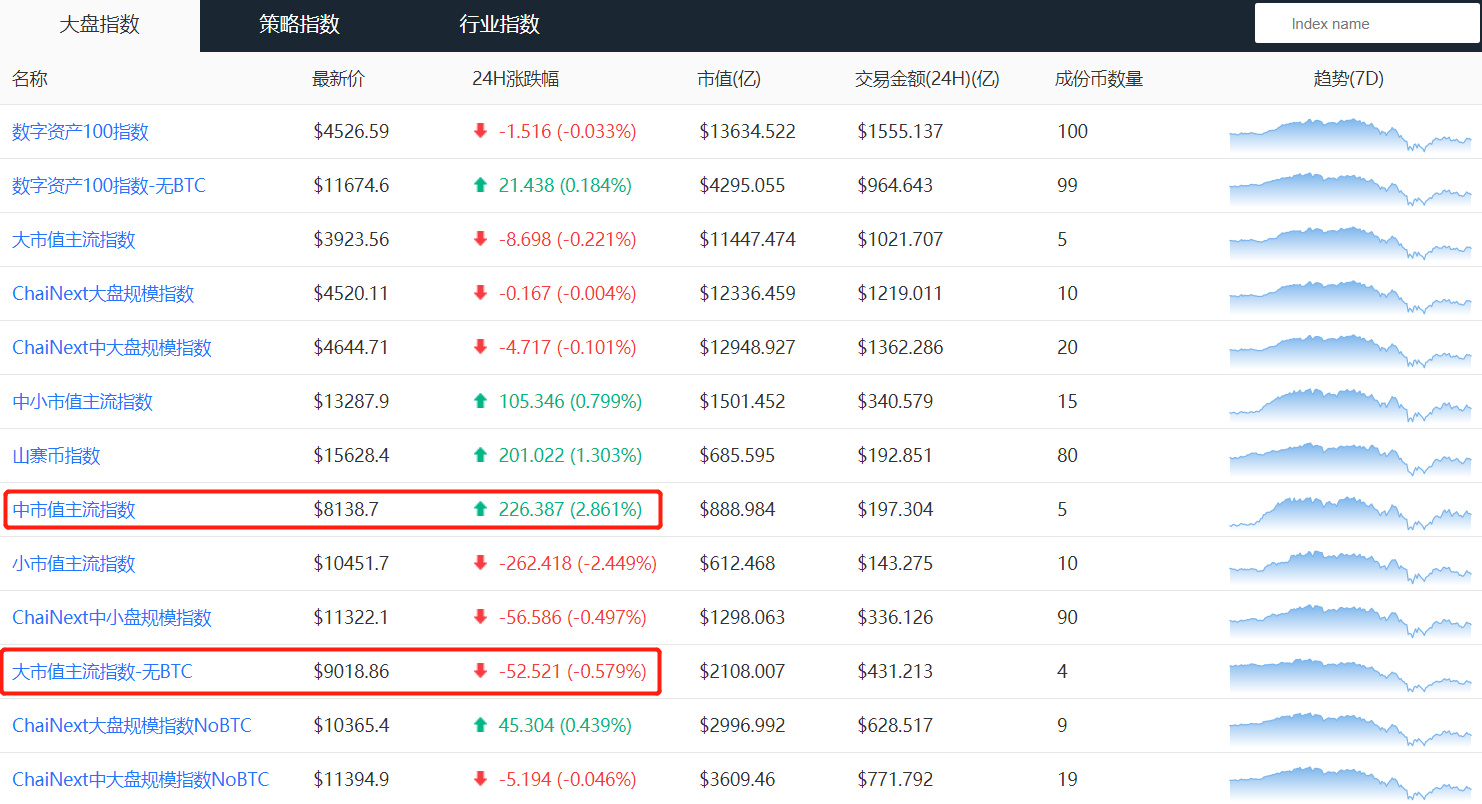Open 小市值主流指数 link
Screen dimensions: 1482x804
(x=73, y=563)
